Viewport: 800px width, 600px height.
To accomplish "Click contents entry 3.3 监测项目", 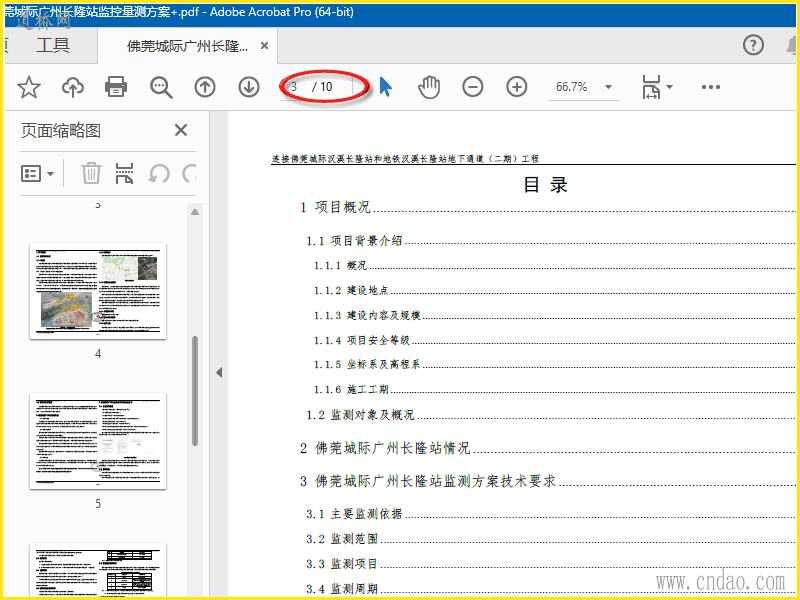I will coord(342,564).
